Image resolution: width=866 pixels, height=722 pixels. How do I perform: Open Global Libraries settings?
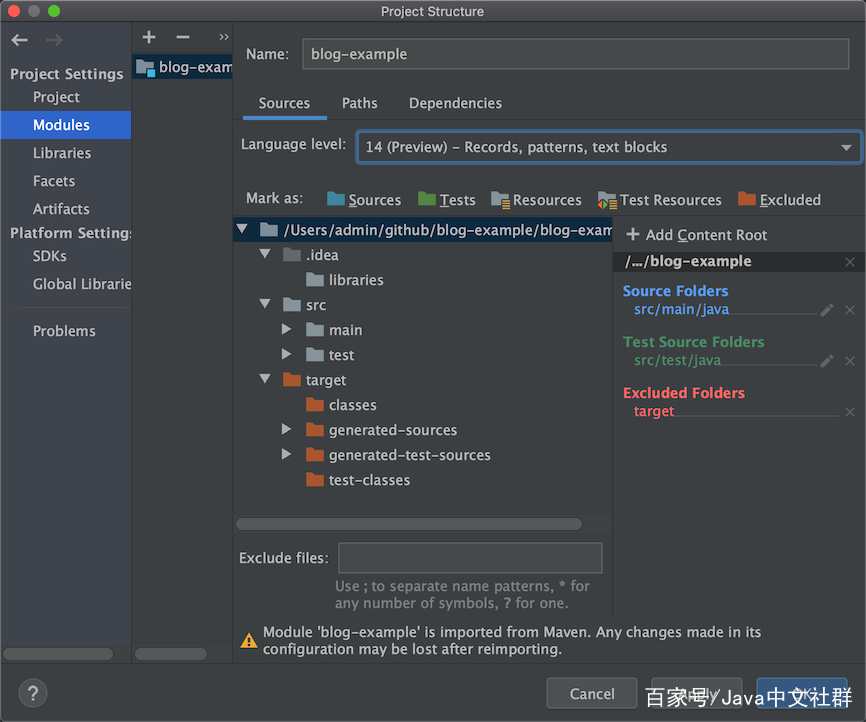tap(82, 284)
